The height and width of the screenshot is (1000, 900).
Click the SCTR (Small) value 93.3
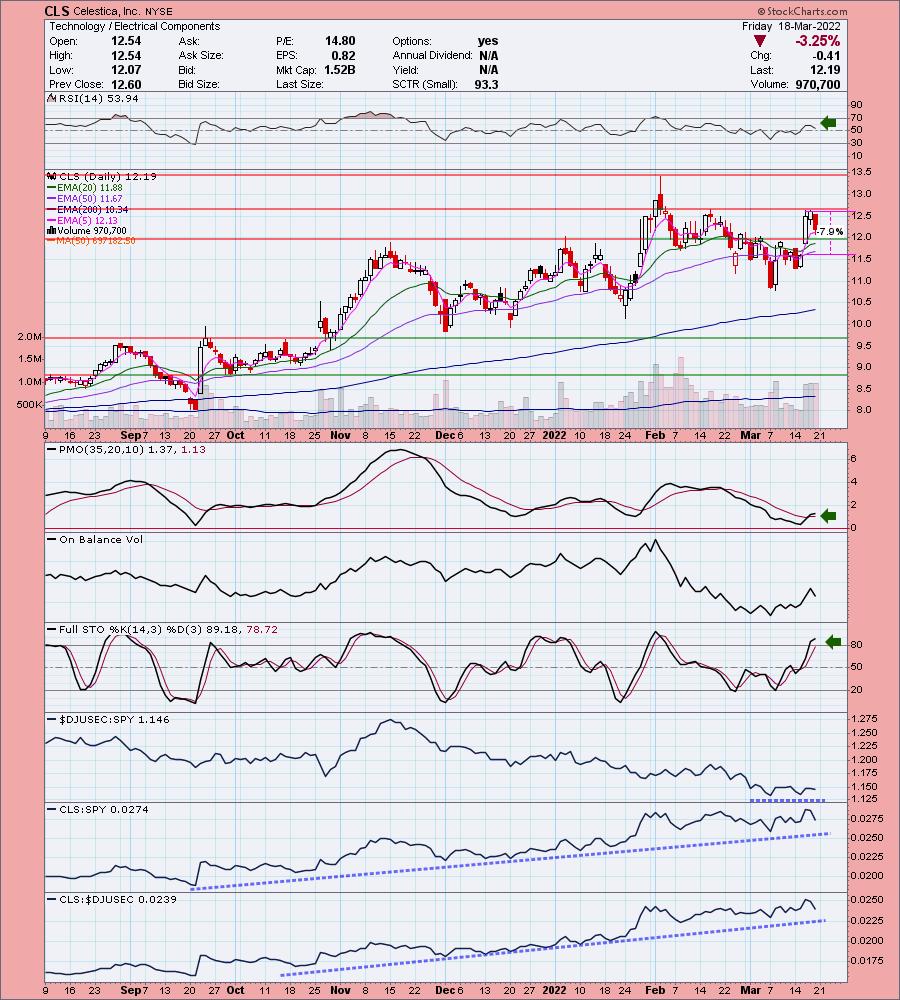tap(486, 84)
